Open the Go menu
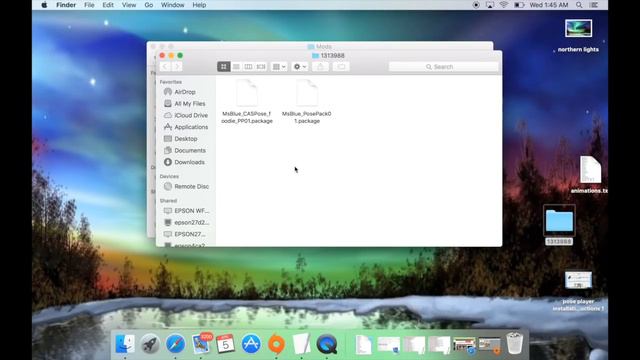 coord(149,5)
